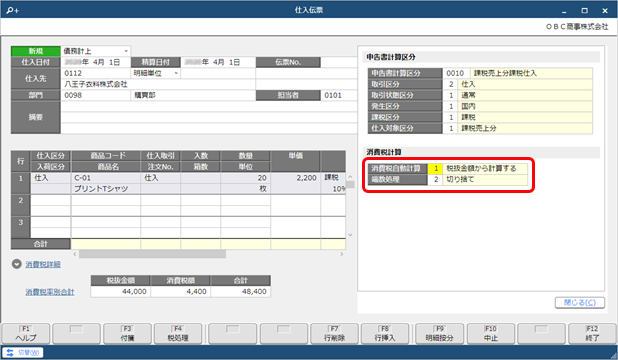The width and height of the screenshot is (618, 360).
Task: Click the 仕入先 code field 0112
Action: tap(95, 73)
